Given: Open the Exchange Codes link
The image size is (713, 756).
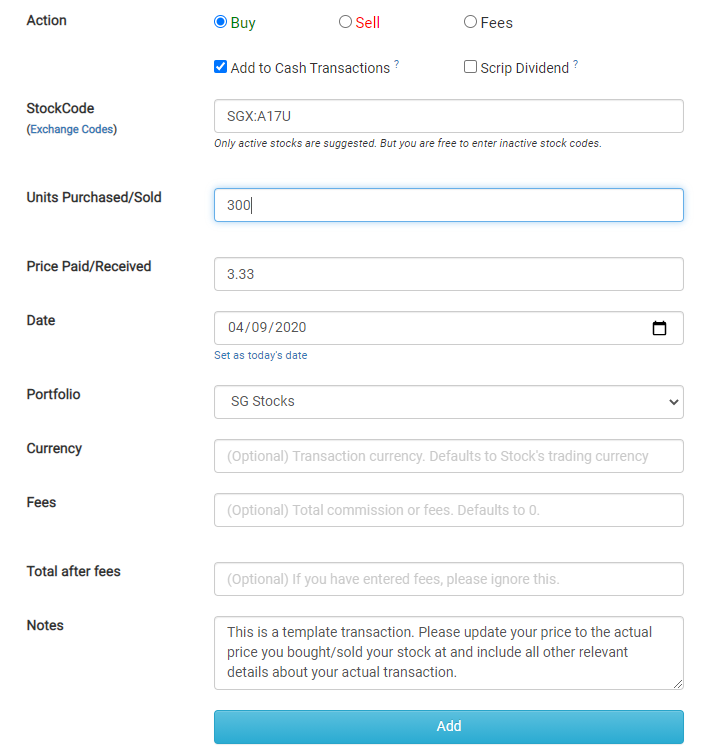Looking at the screenshot, I should [72, 129].
